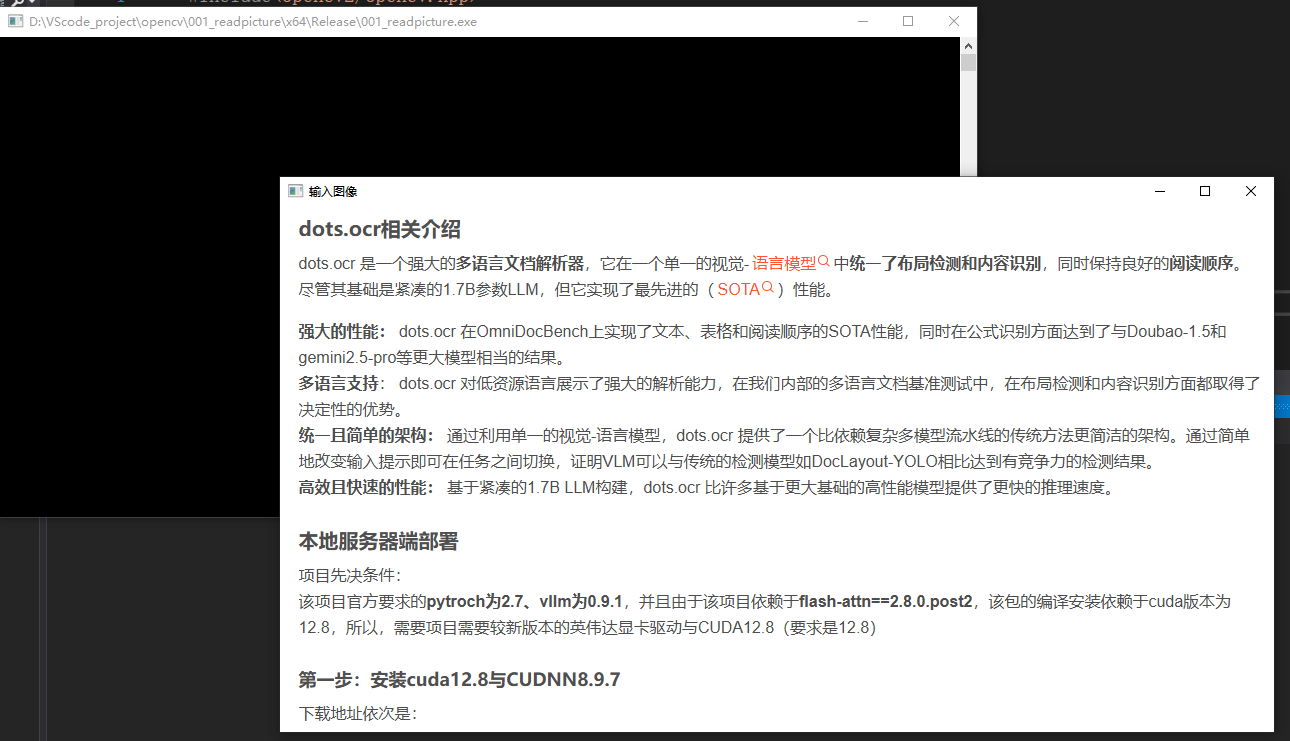The height and width of the screenshot is (741, 1290).
Task: Click bold text pytroch为2.7、vllm为0.9.1
Action: pos(525,602)
